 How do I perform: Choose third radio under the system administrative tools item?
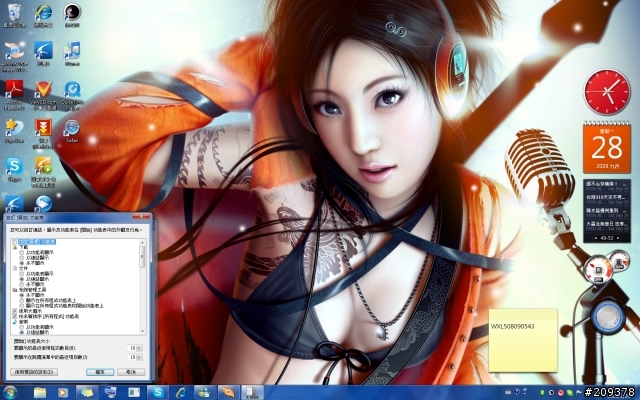(x=22, y=306)
